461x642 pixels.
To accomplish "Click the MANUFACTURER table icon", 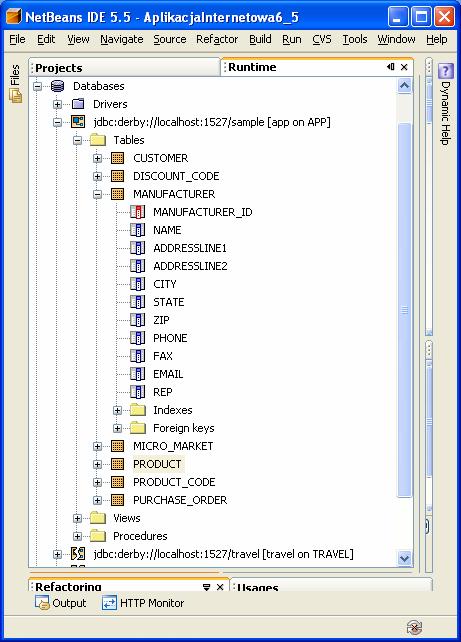I will [x=118, y=194].
